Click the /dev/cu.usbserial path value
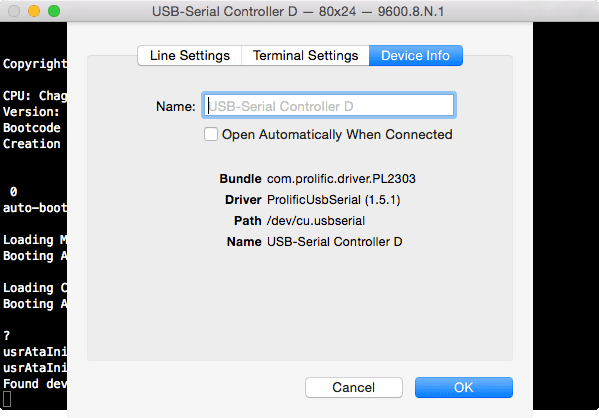The height and width of the screenshot is (418, 599). 316,221
